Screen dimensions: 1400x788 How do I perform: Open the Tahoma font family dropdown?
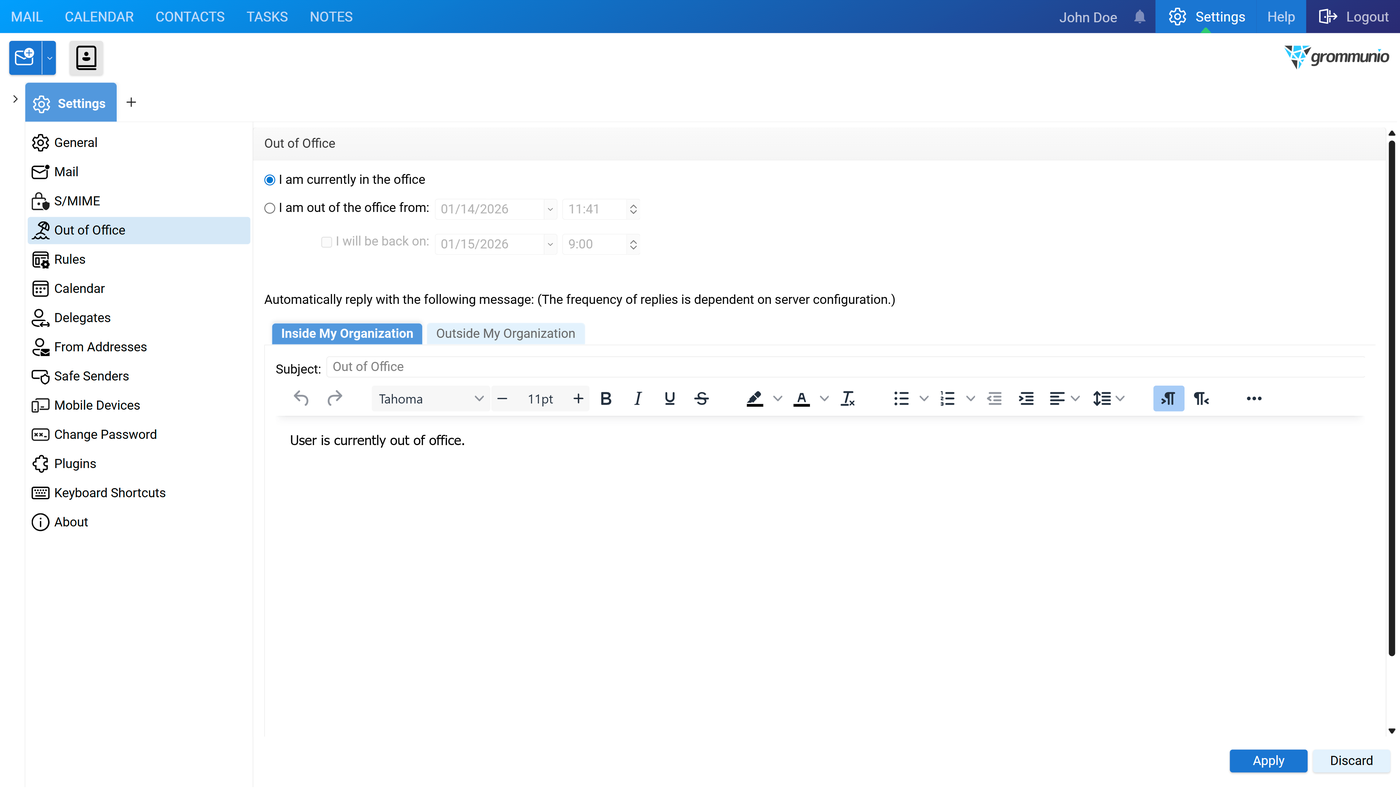(431, 399)
